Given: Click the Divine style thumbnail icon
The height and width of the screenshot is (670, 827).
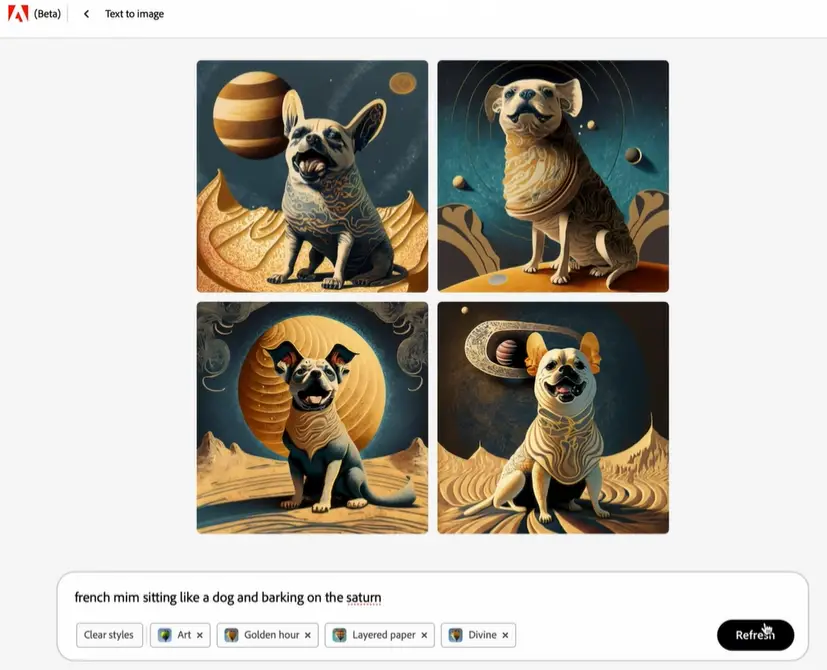Looking at the screenshot, I should coord(456,635).
